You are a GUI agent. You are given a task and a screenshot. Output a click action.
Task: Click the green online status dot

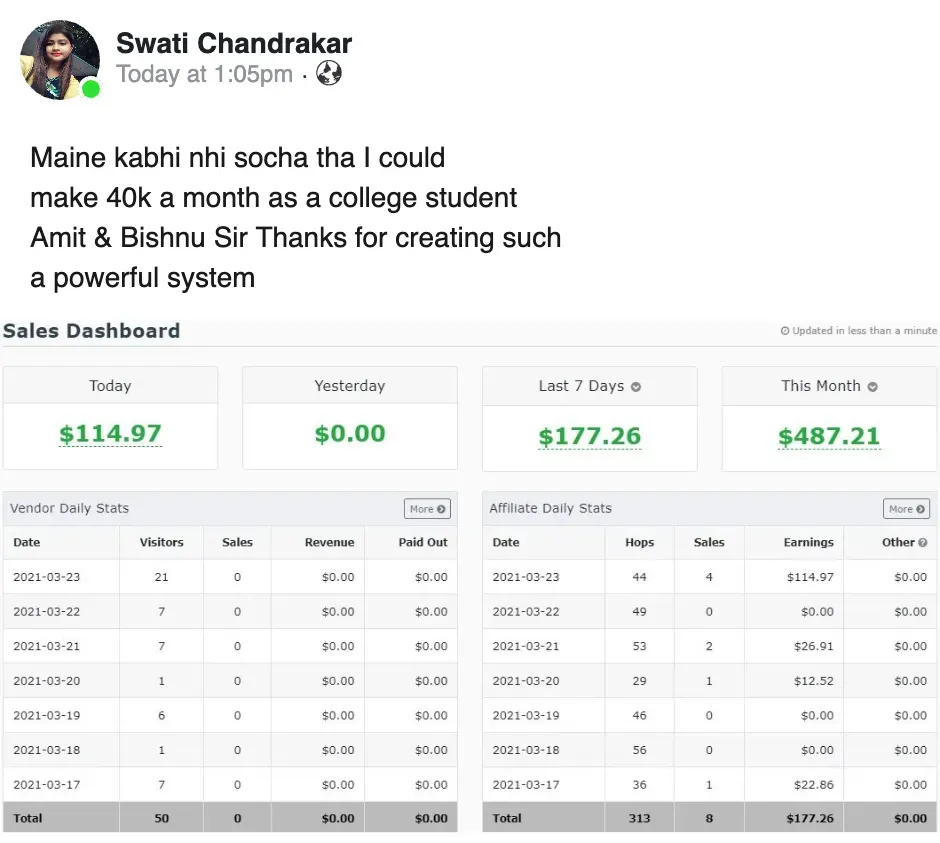pyautogui.click(x=91, y=89)
